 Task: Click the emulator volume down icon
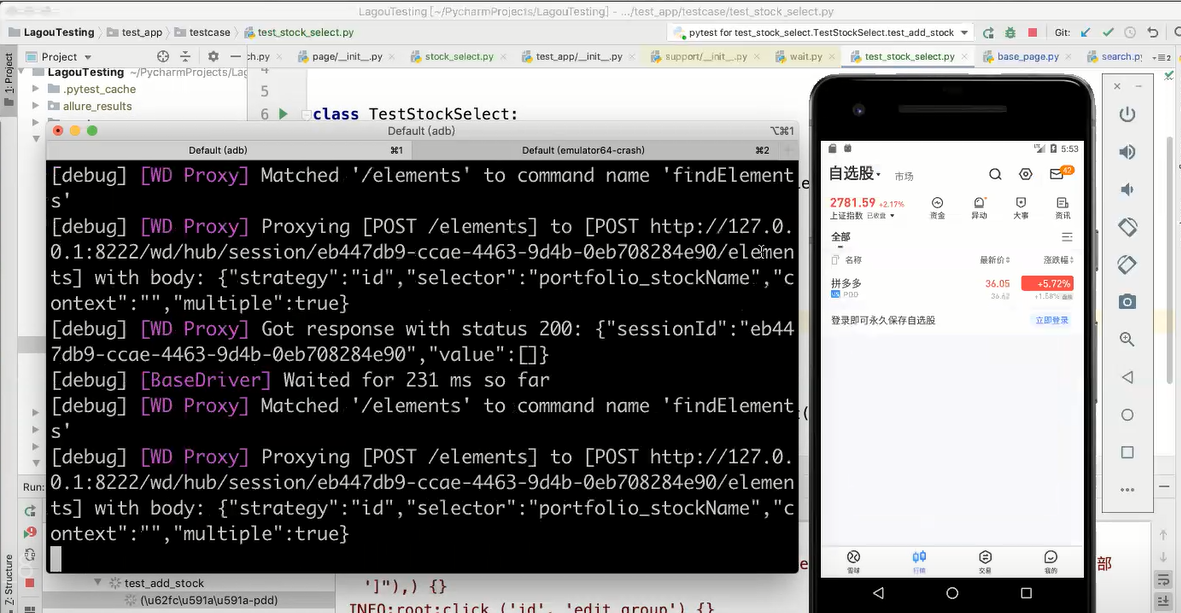click(x=1127, y=189)
